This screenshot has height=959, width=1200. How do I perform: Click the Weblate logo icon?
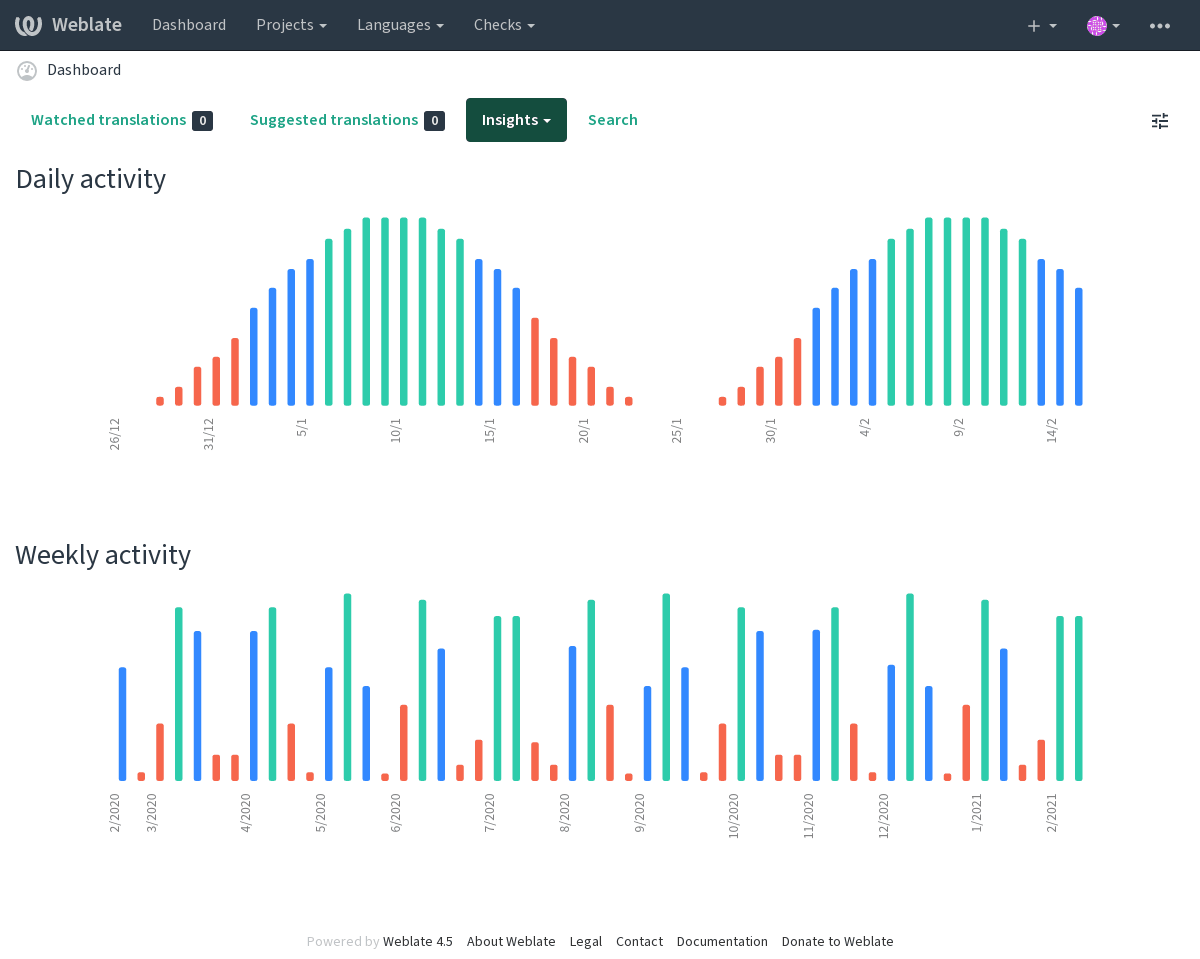click(x=28, y=25)
